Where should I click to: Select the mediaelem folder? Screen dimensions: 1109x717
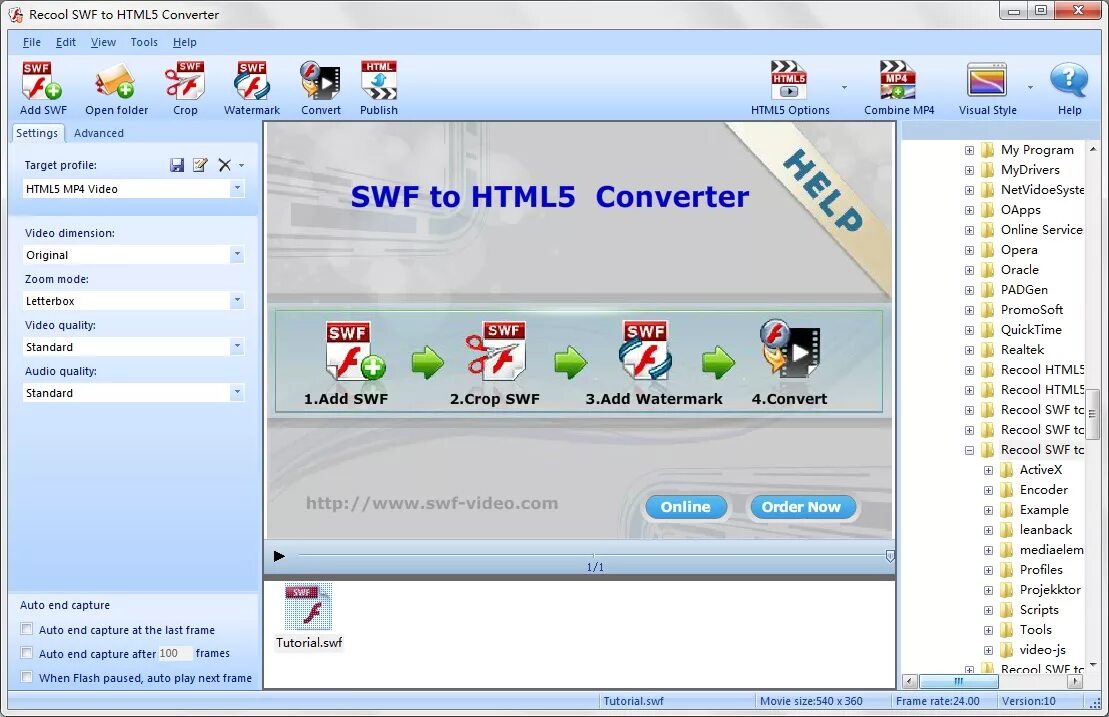tap(1050, 549)
